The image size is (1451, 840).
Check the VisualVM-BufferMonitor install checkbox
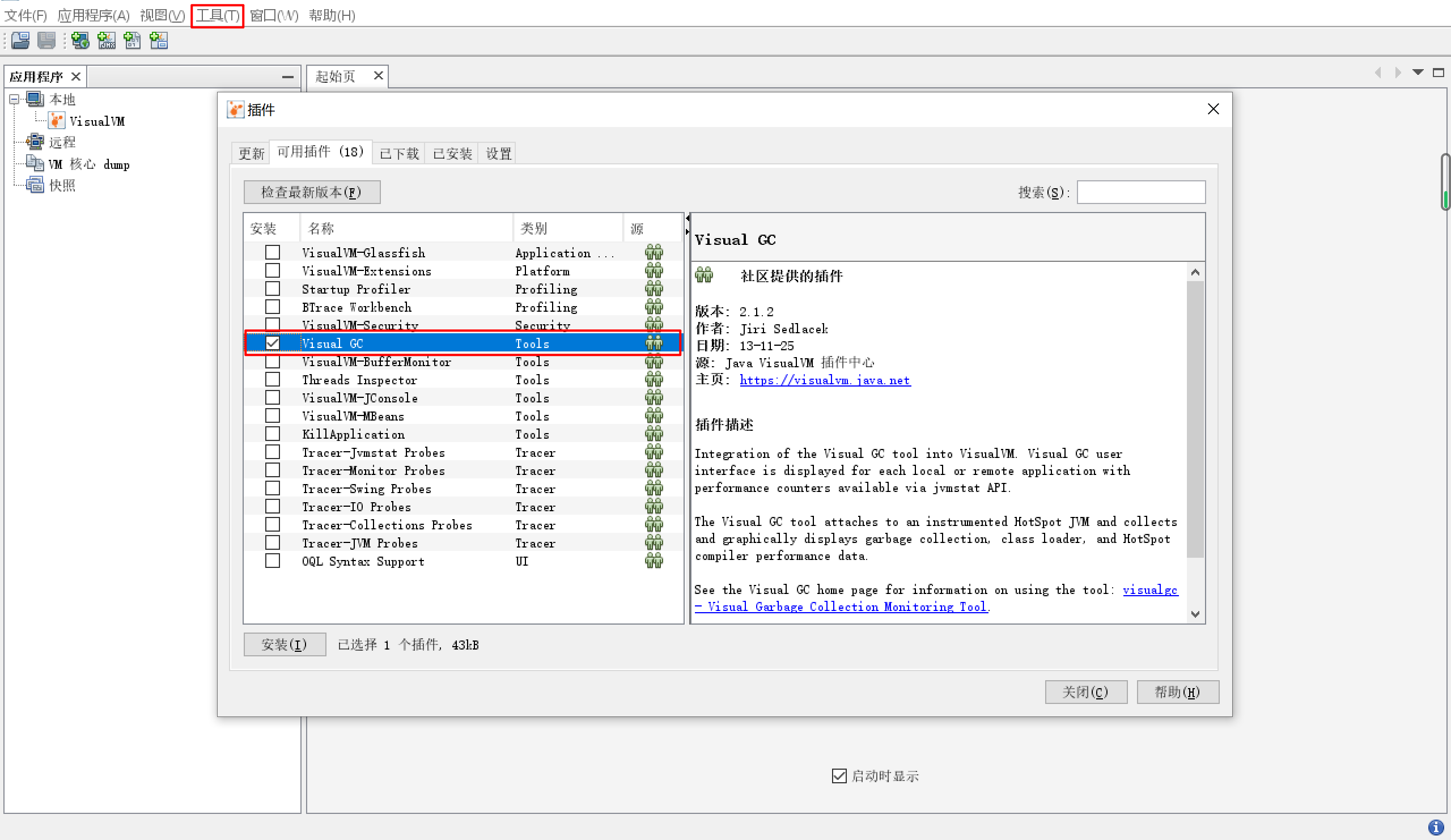(273, 362)
